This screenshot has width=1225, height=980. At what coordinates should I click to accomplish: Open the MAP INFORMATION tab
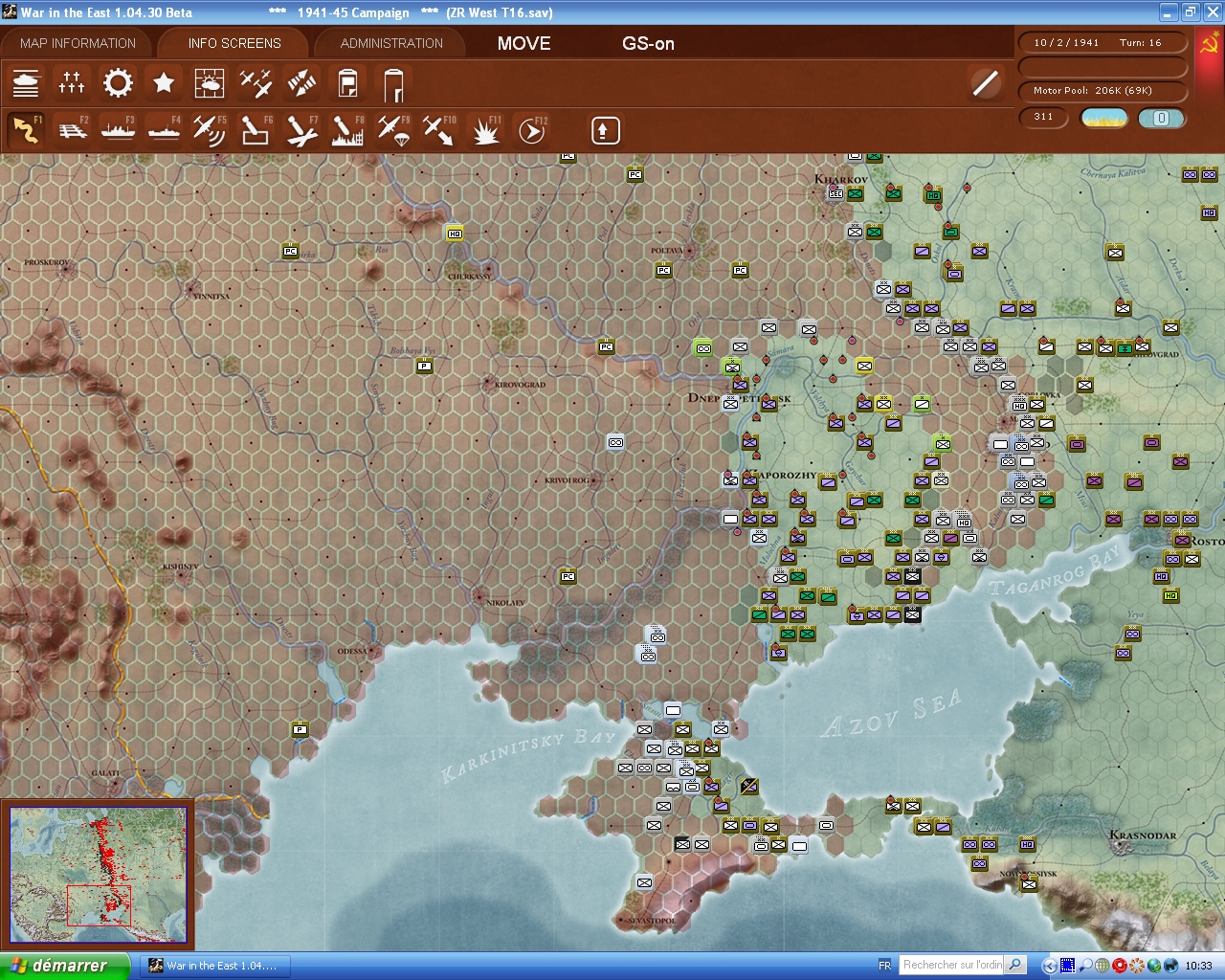pos(78,43)
